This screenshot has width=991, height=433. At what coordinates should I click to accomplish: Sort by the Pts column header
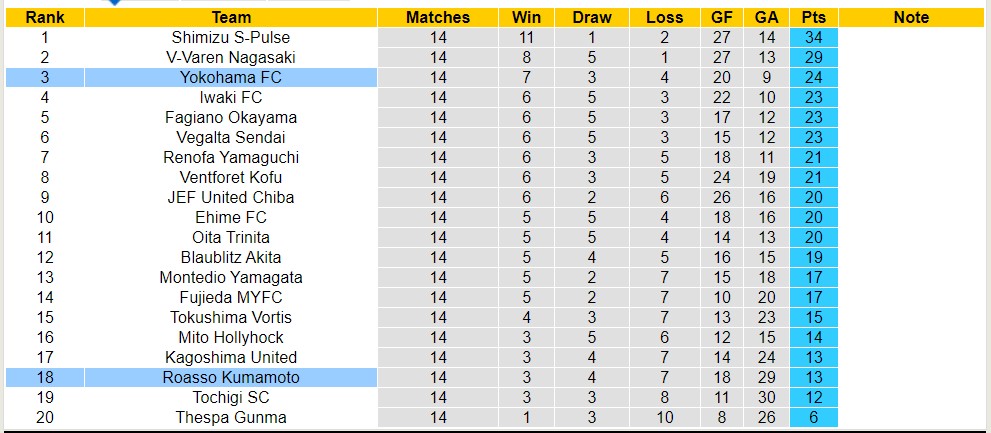coord(813,17)
